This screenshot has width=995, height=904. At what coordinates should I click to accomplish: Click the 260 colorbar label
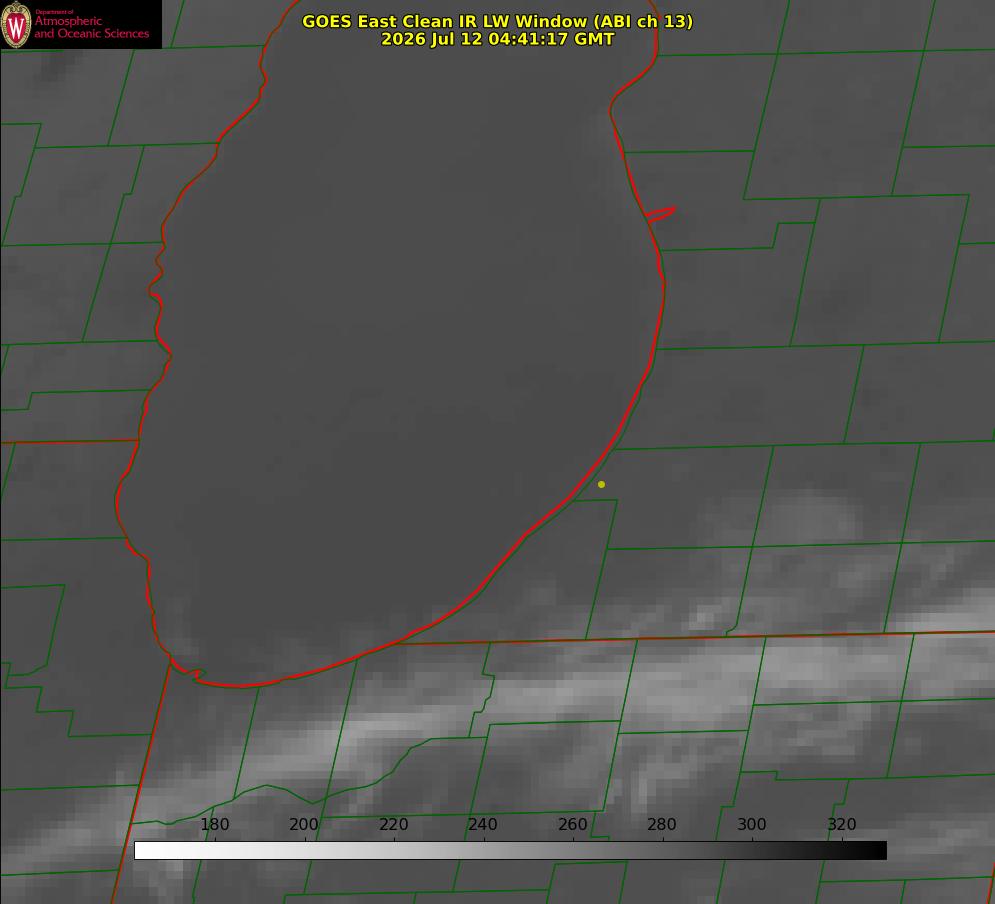tap(572, 824)
